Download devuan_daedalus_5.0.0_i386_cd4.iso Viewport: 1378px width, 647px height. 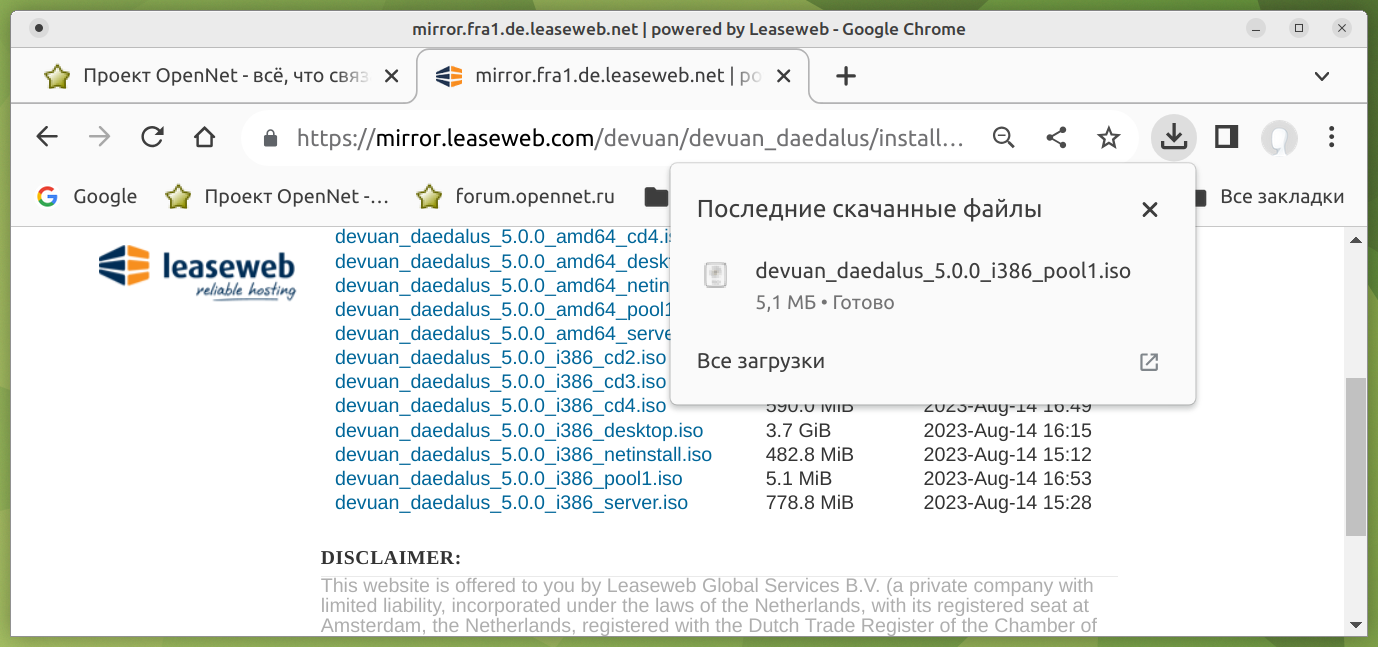pos(500,406)
